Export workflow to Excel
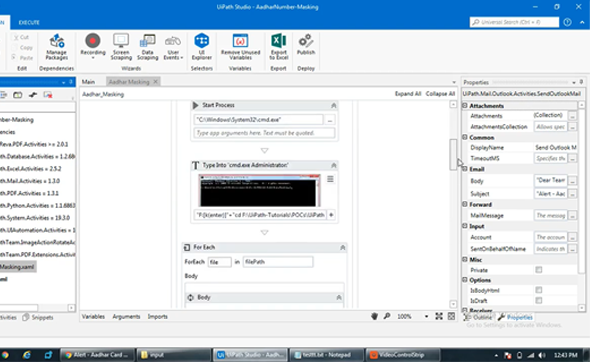Viewport: 590px width, 362px height. click(278, 47)
